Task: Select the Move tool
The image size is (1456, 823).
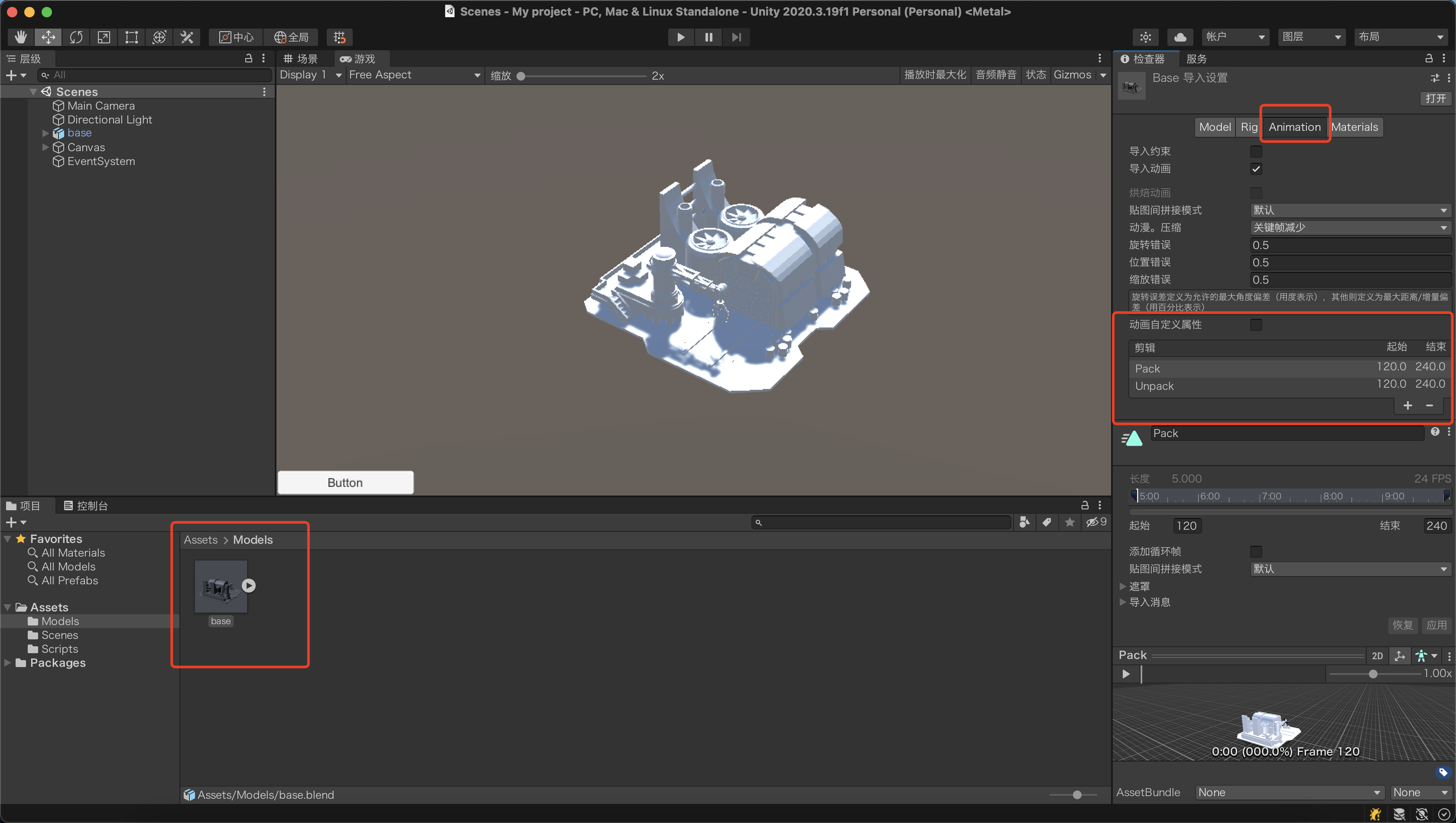Action: point(49,37)
